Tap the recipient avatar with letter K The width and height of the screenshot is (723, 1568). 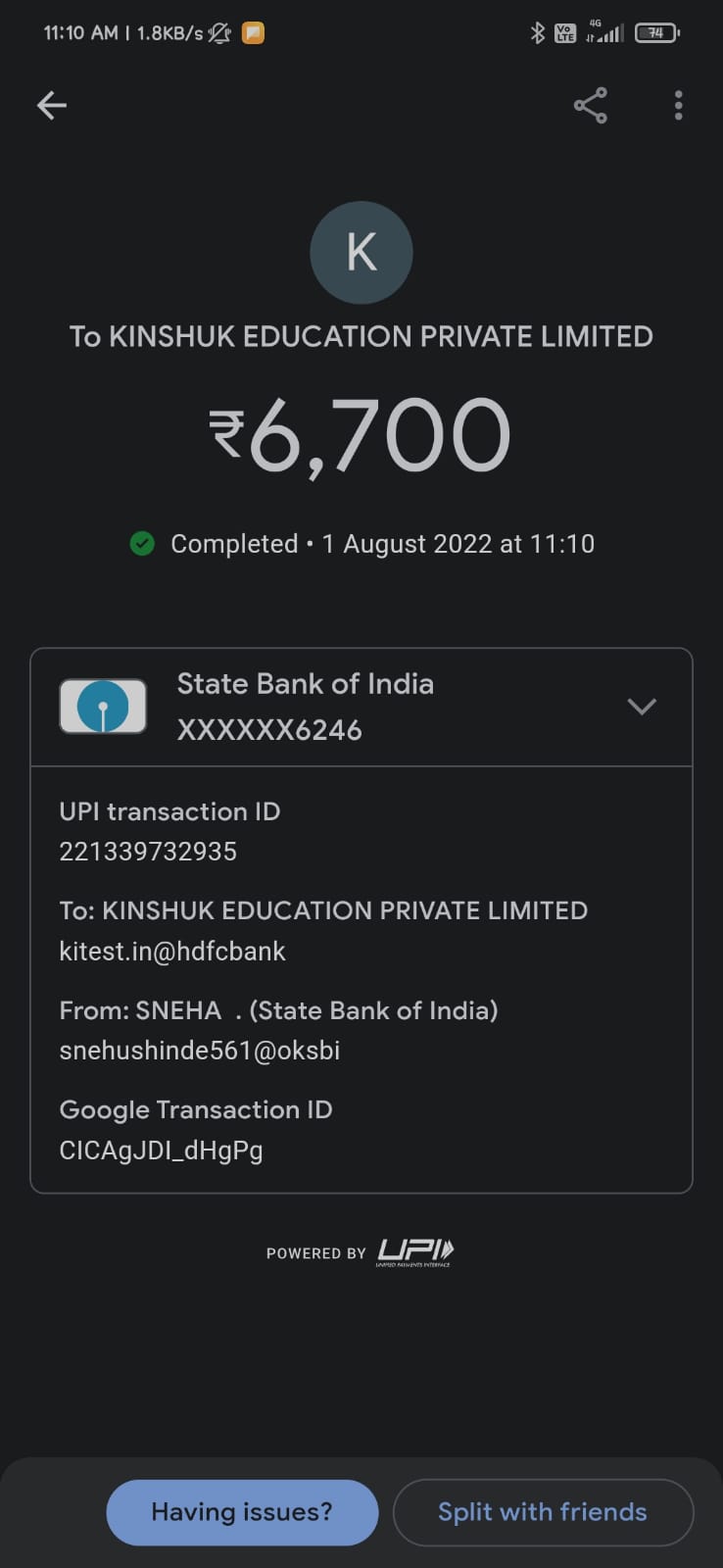(361, 253)
